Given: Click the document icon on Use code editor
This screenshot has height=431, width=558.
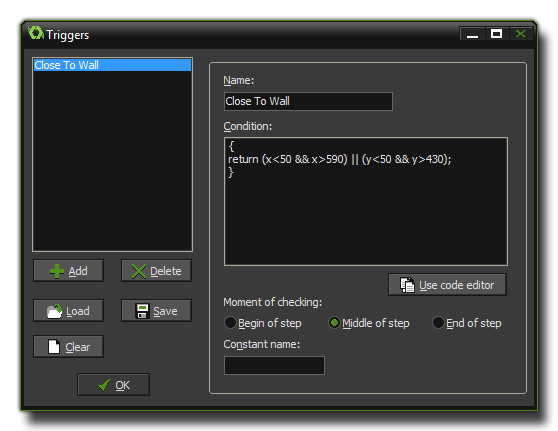Looking at the screenshot, I should (407, 285).
